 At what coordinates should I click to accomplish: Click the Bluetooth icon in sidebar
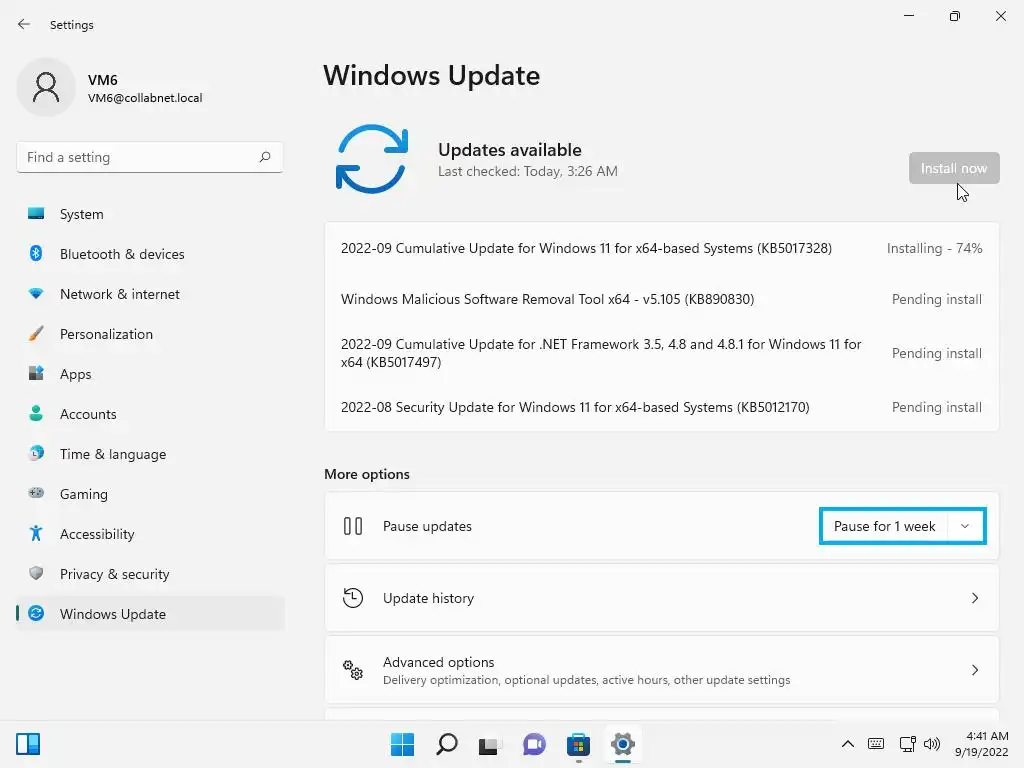pos(36,253)
